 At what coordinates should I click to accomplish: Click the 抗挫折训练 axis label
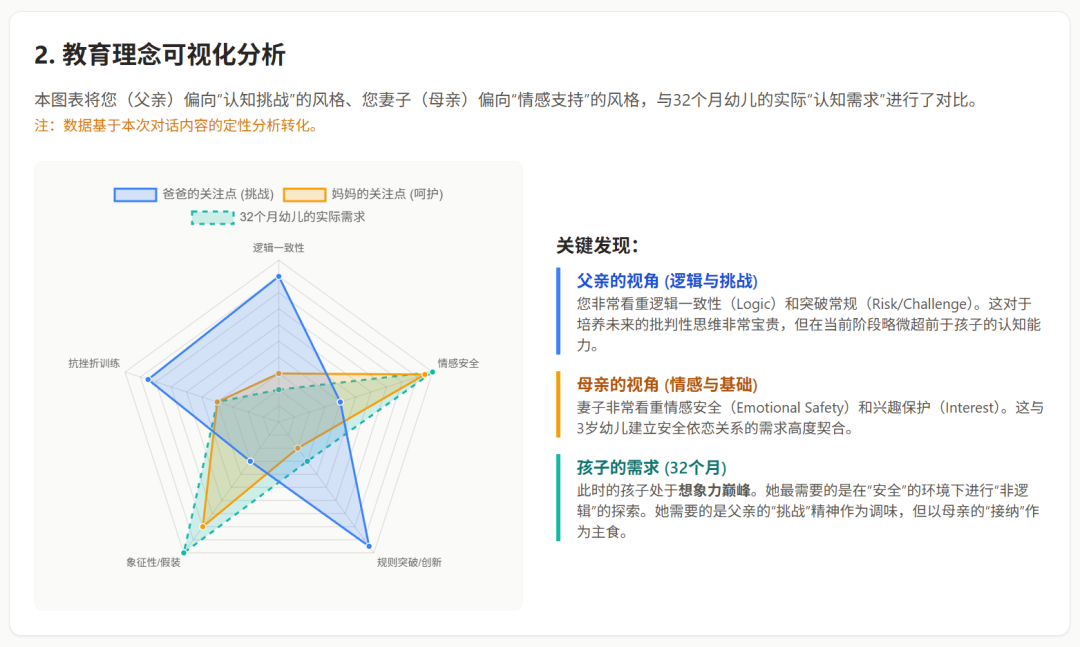tap(94, 363)
